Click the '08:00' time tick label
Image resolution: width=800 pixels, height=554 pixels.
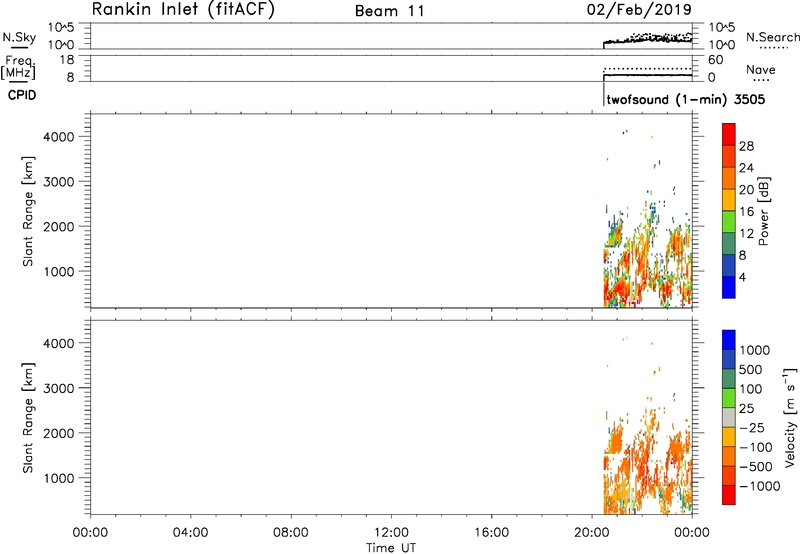point(290,533)
